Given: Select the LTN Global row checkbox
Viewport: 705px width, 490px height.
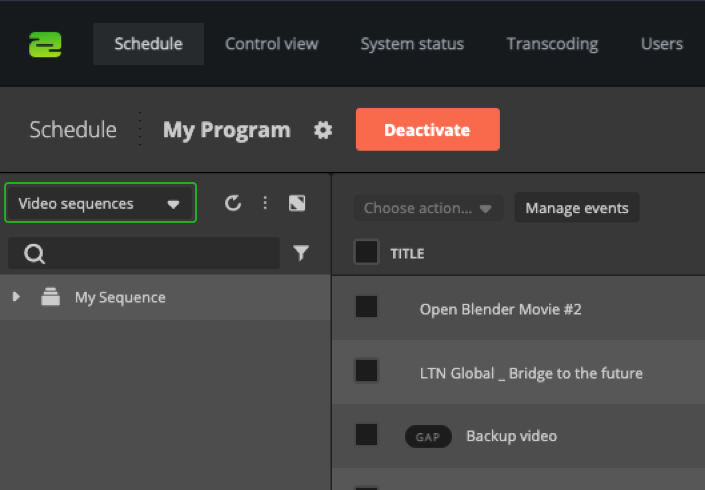Looking at the screenshot, I should click(366, 371).
